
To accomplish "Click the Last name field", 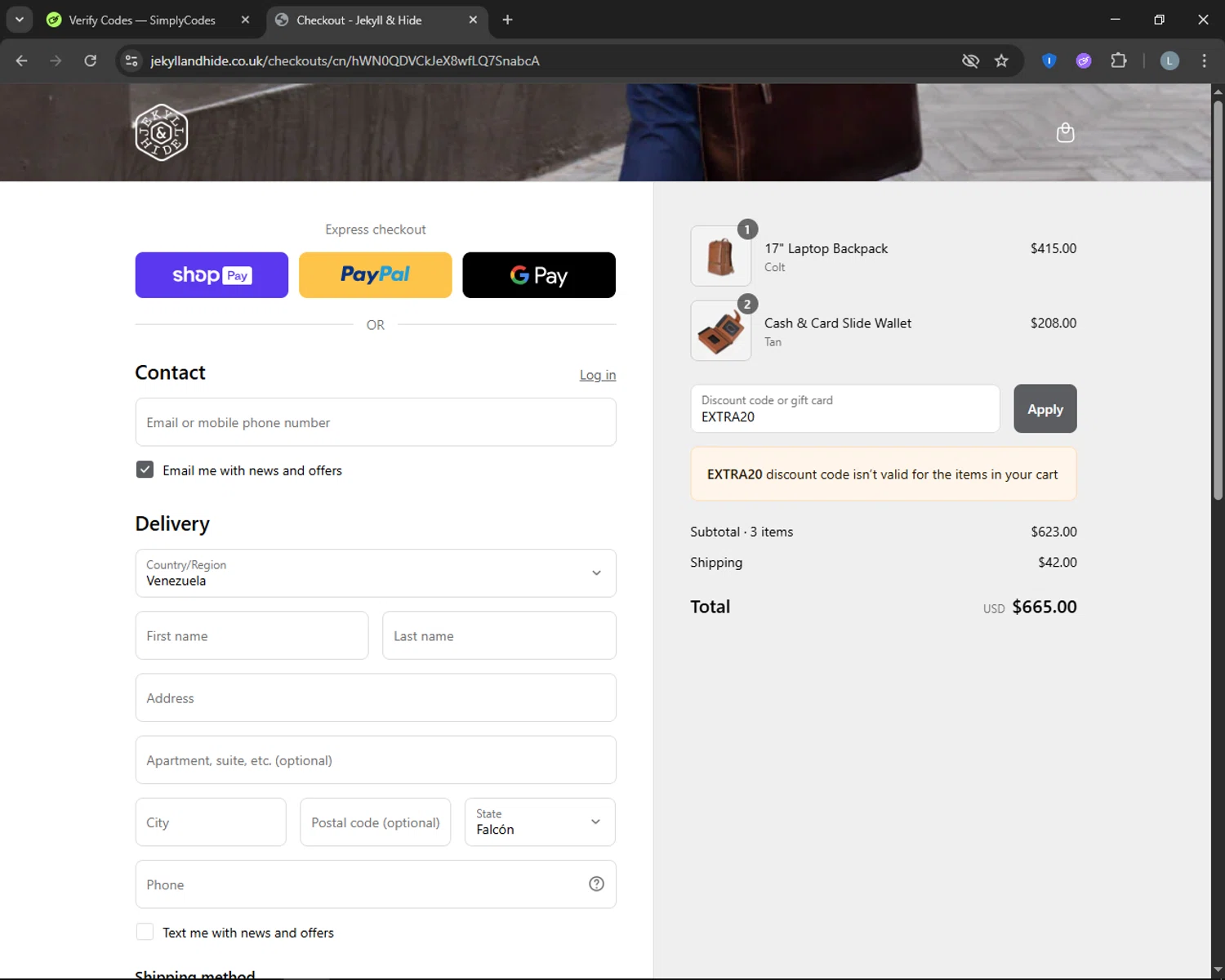I will (x=499, y=635).
